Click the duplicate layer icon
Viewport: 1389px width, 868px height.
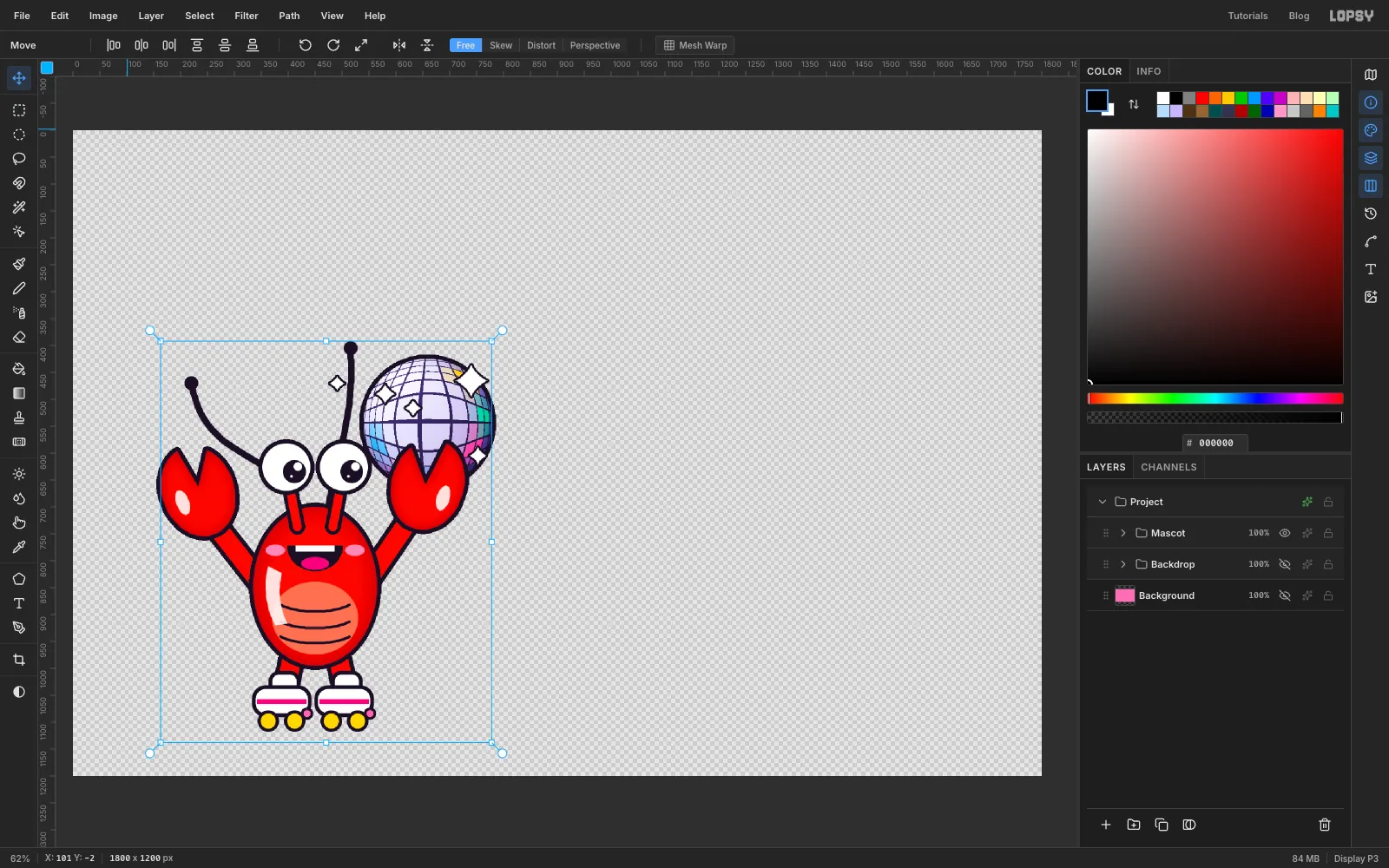point(1162,825)
